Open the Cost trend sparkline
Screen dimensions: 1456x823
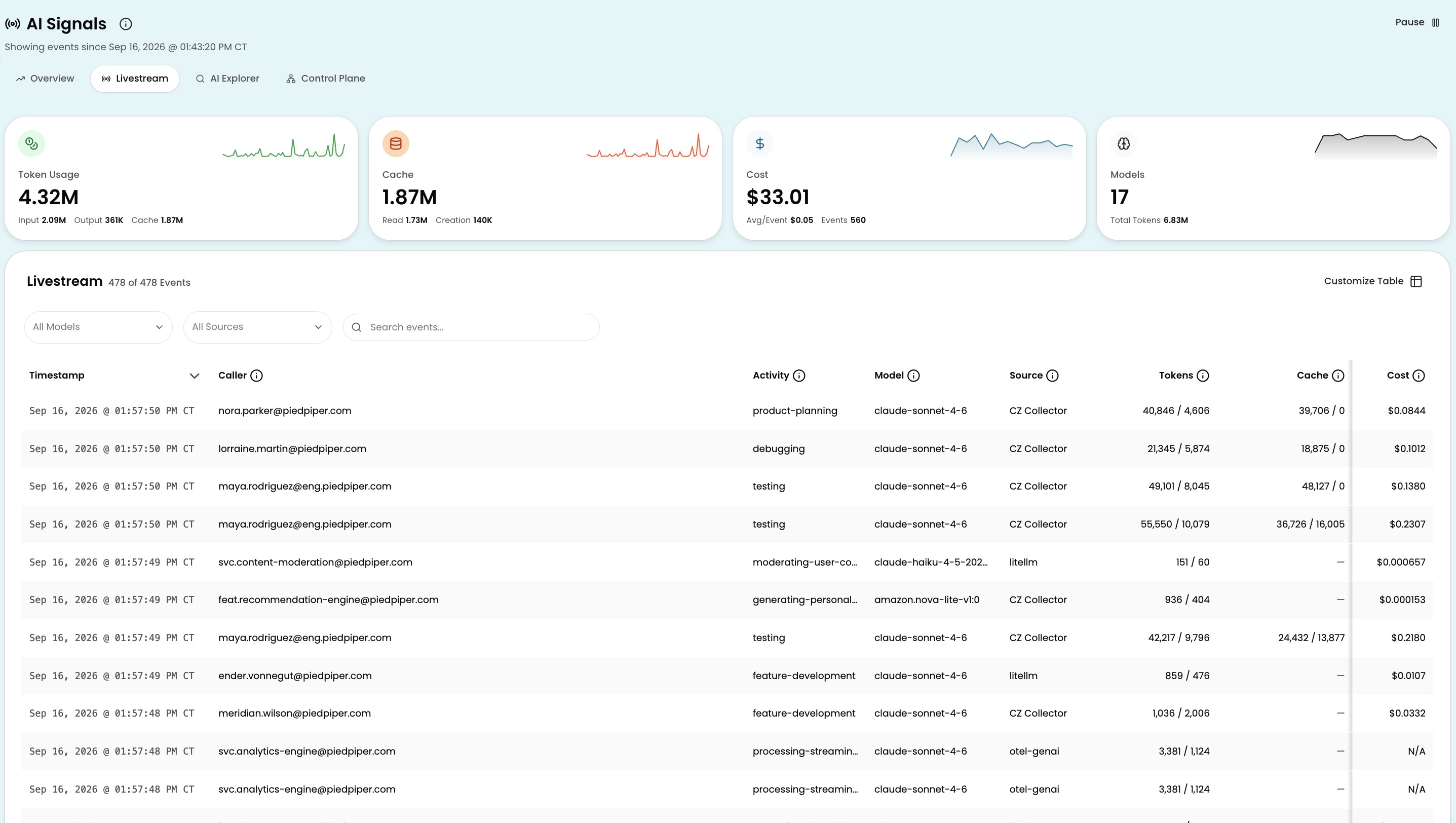pyautogui.click(x=1012, y=146)
